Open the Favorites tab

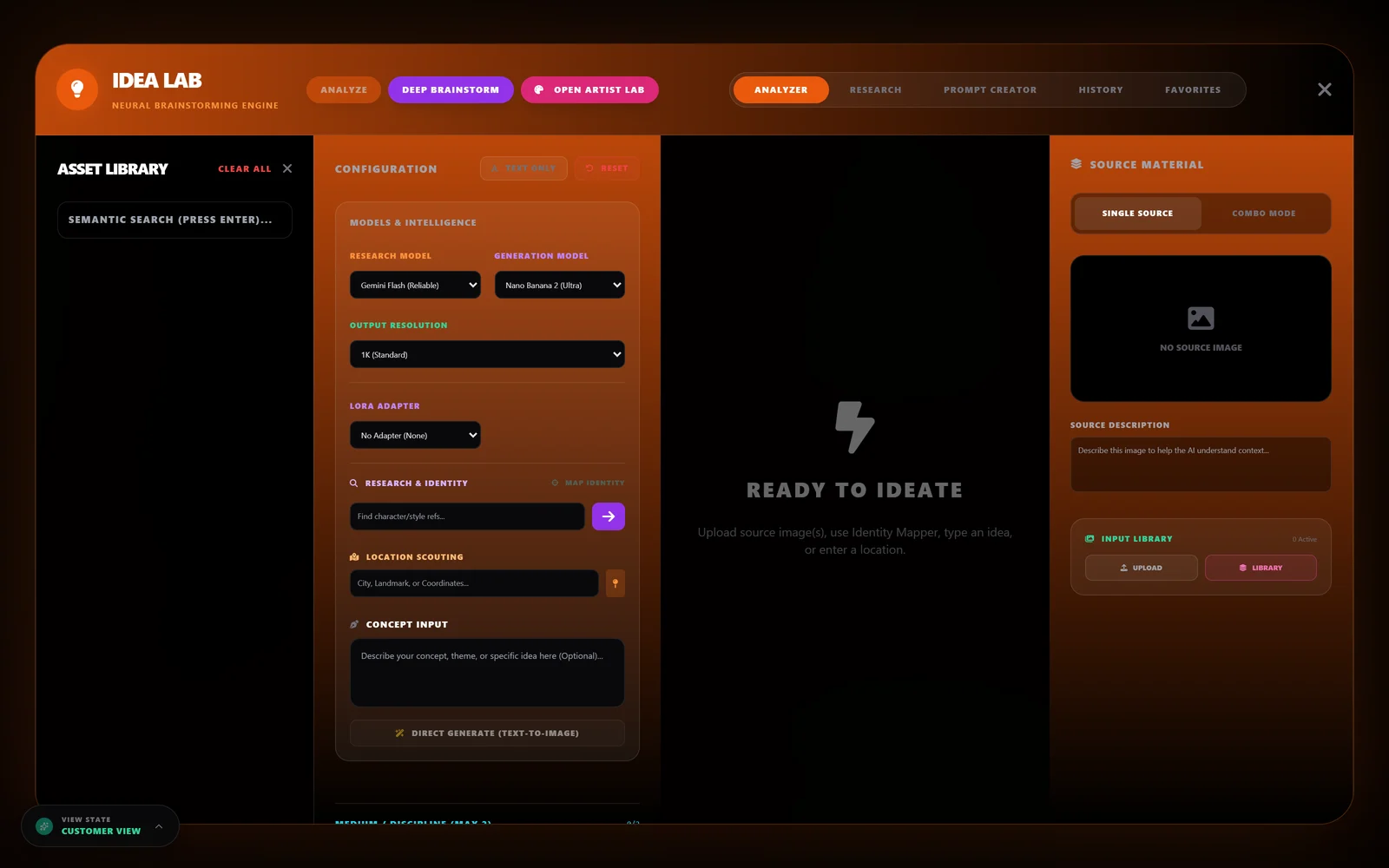click(1193, 89)
